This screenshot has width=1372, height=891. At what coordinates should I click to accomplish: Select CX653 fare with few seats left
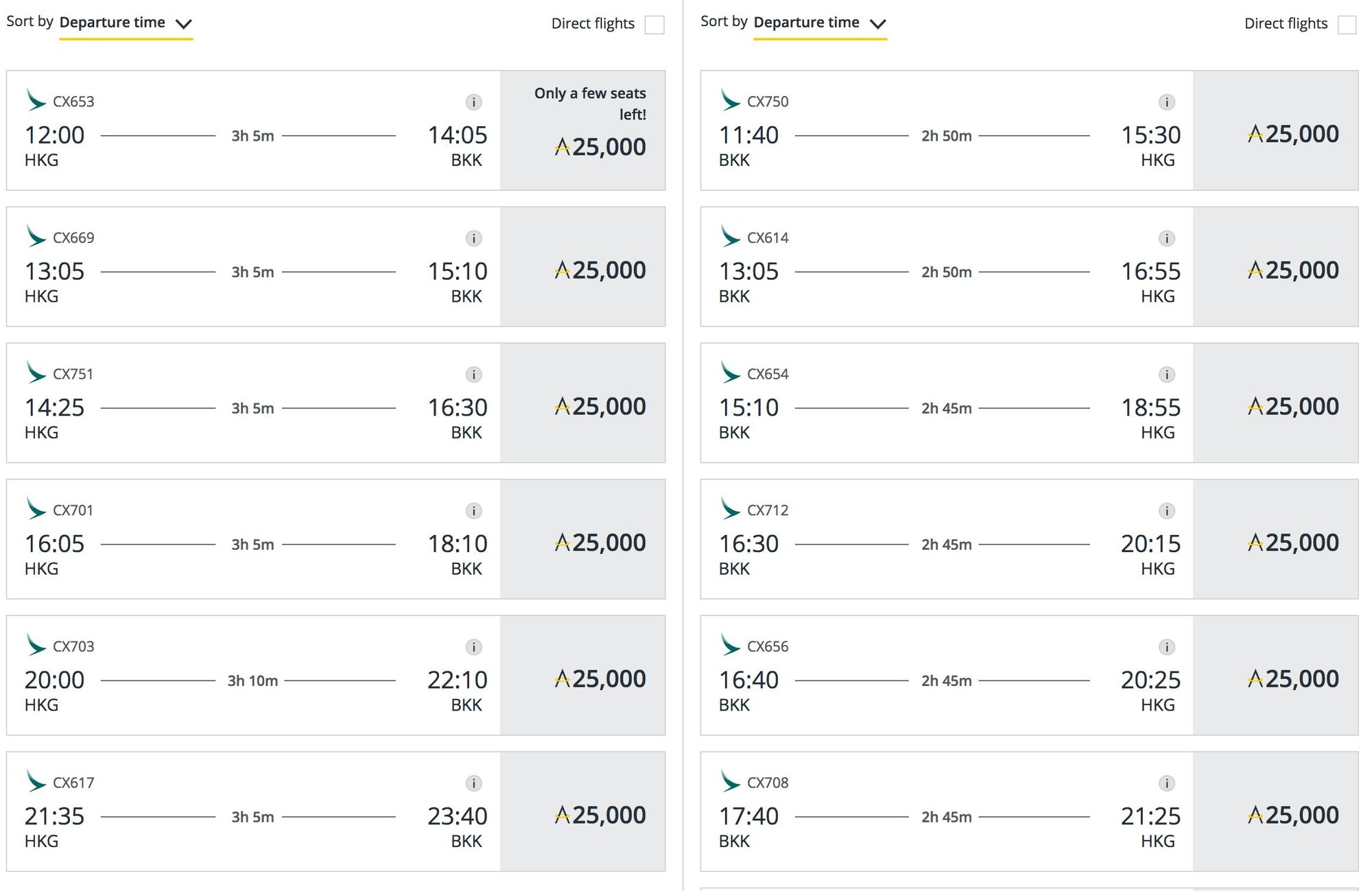(x=582, y=130)
